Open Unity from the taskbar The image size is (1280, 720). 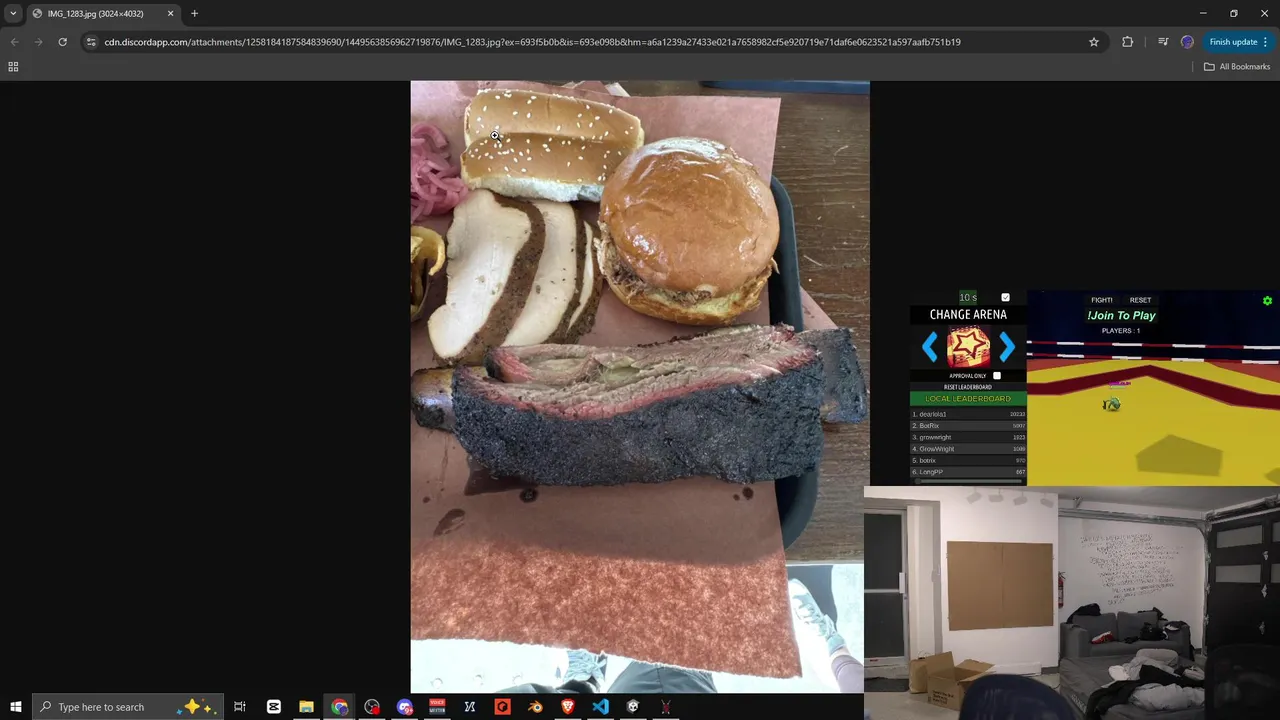point(632,707)
